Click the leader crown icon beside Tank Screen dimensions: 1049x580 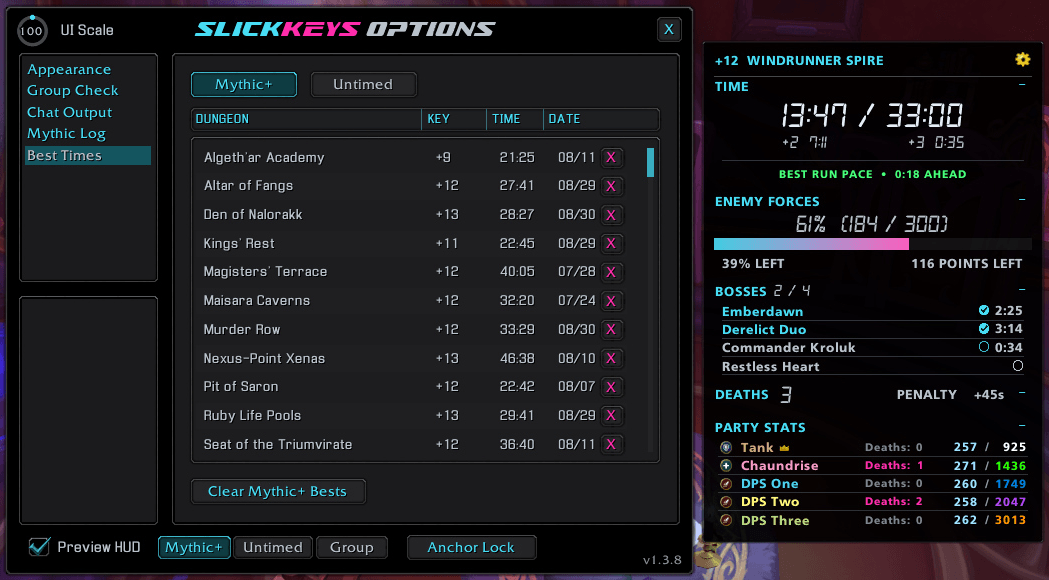tap(784, 448)
